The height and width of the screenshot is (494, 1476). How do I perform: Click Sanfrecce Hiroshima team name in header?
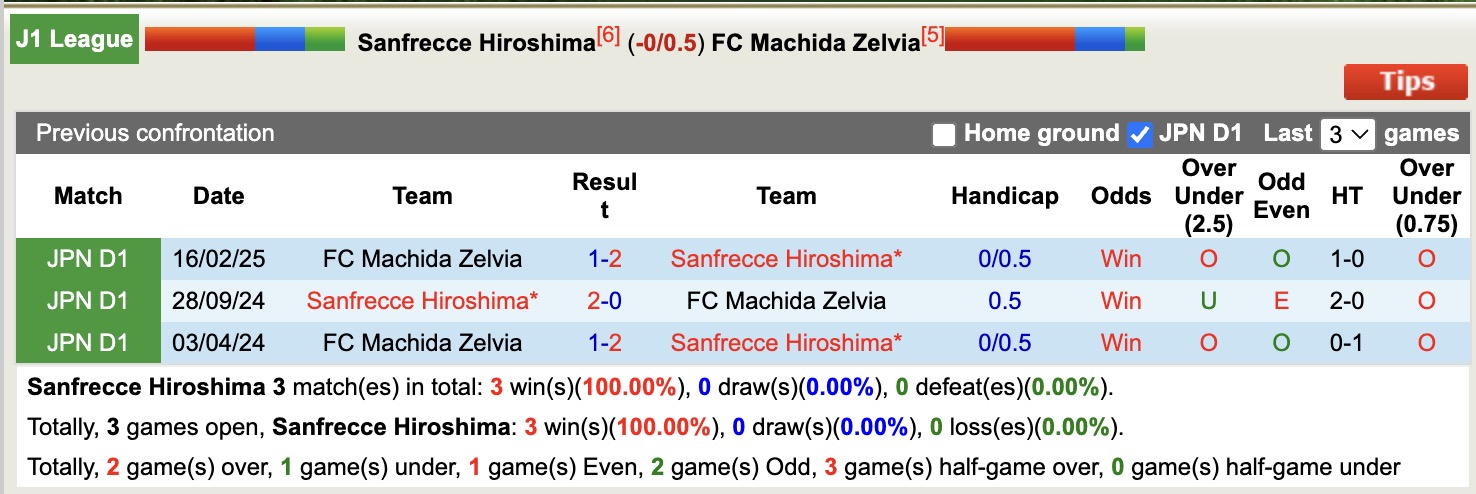[476, 43]
